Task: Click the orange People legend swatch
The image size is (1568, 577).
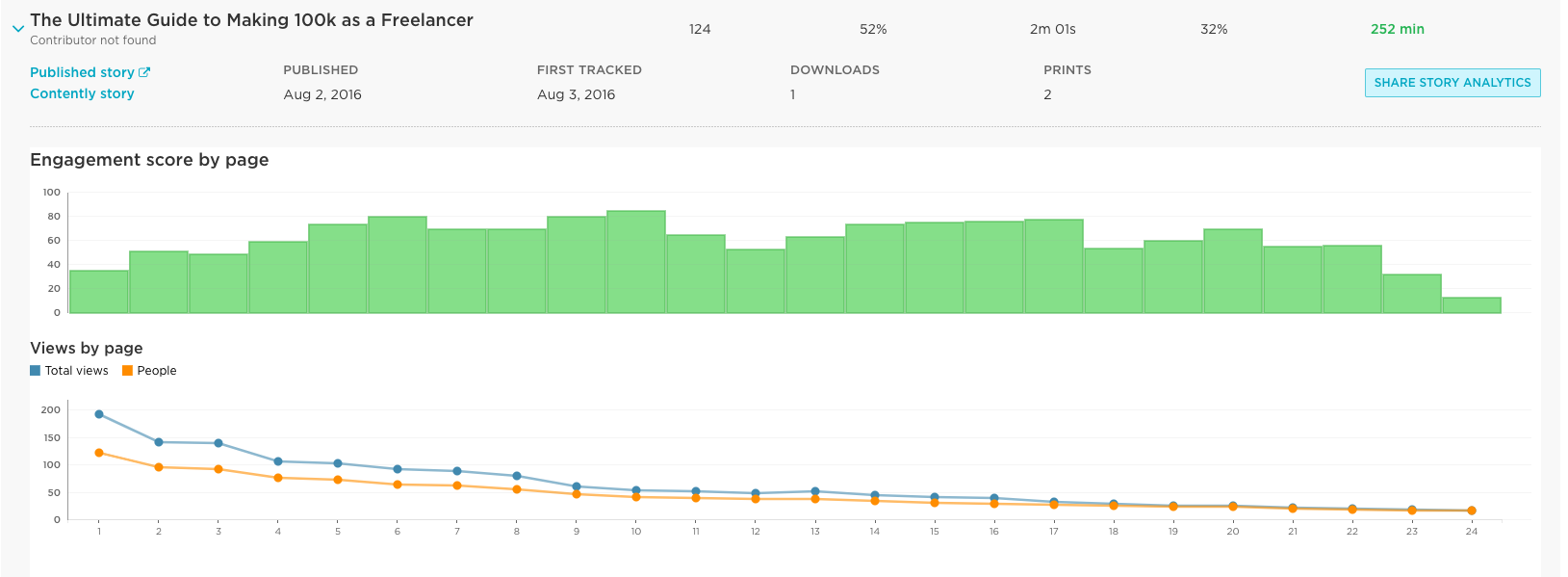Action: (127, 371)
